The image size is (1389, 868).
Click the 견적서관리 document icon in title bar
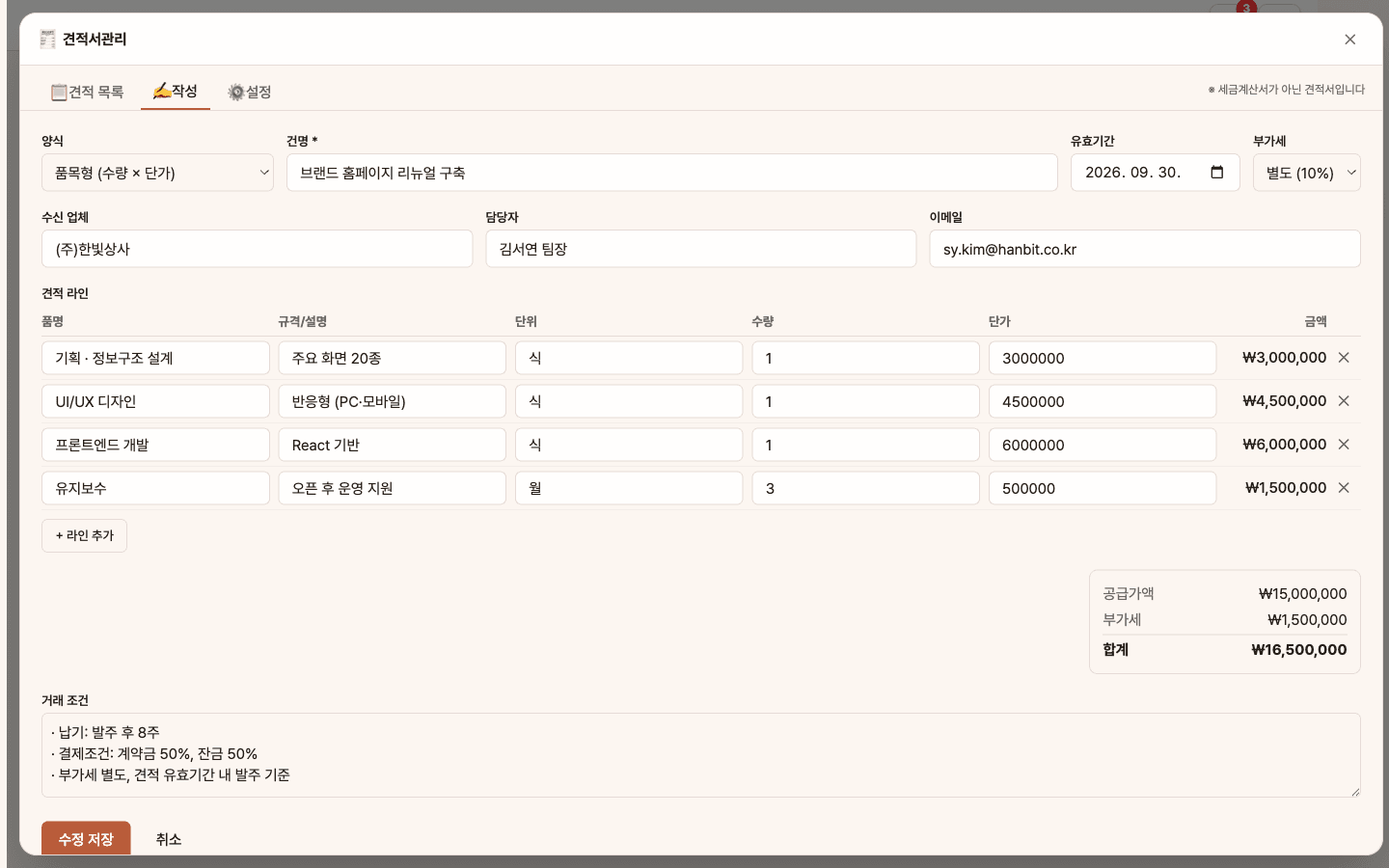point(47,39)
